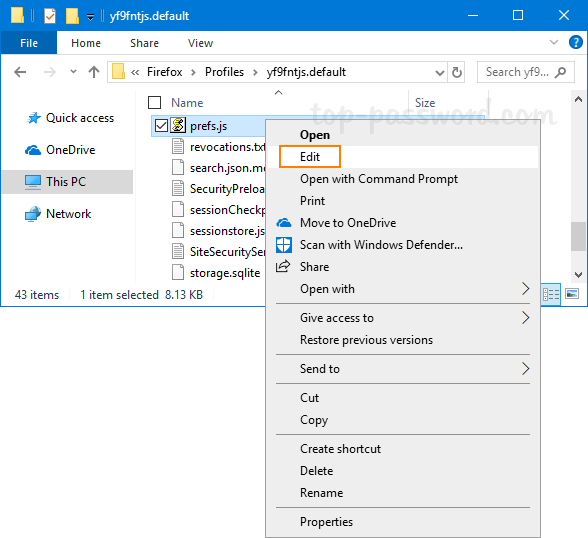This screenshot has height=538, width=588.
Task: Open the View ribbon tab
Action: point(200,43)
